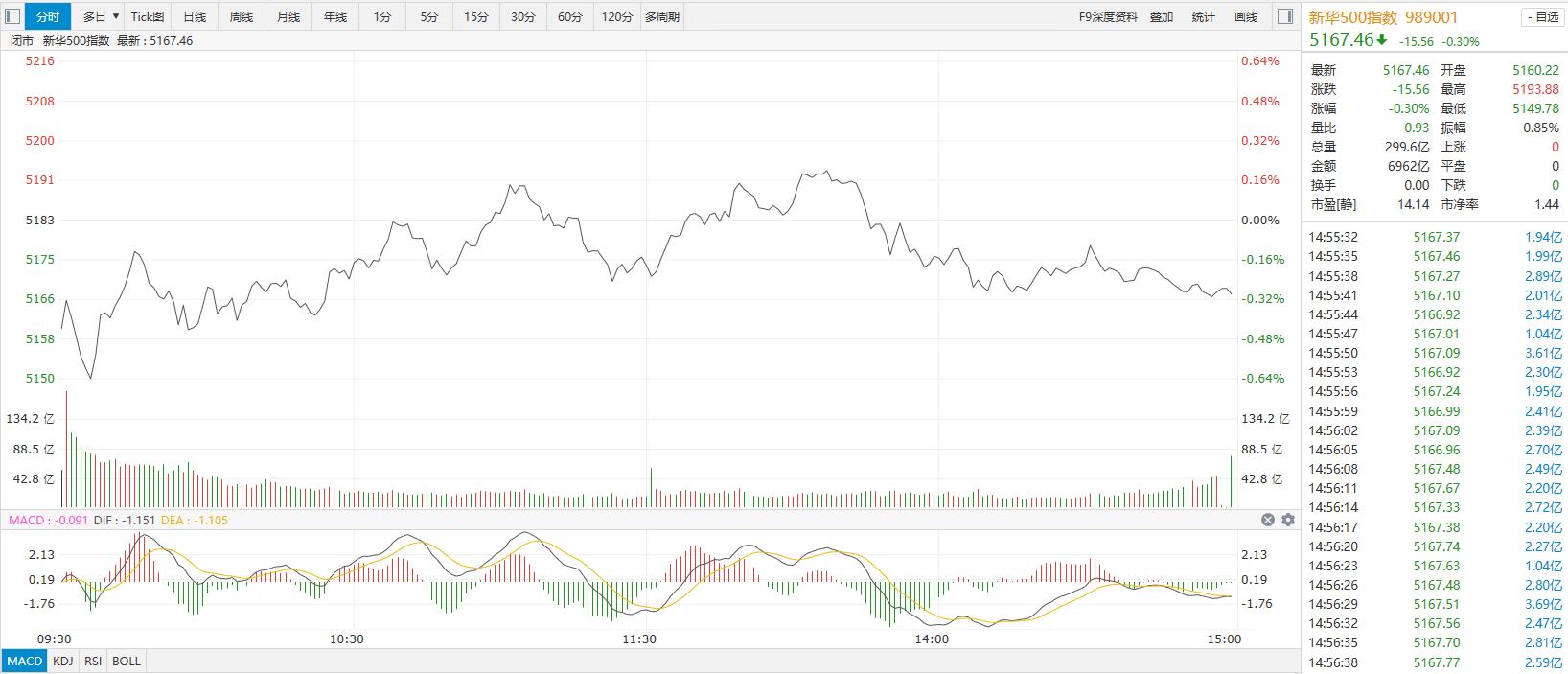Select the BOLL indicator tab

[127, 661]
